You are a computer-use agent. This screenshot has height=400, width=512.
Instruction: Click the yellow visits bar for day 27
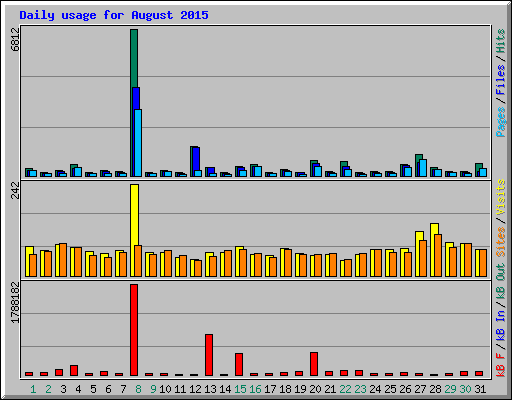click(419, 236)
